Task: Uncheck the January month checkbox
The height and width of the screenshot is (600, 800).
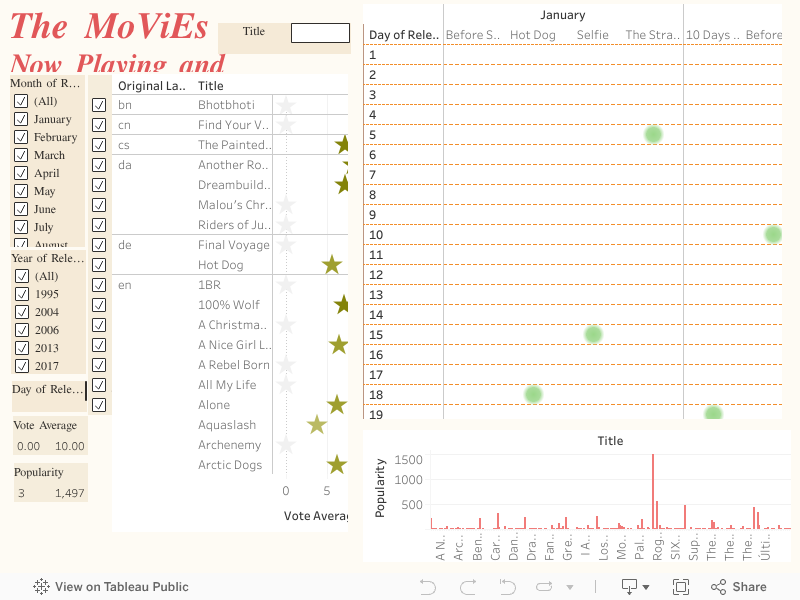Action: (21, 119)
